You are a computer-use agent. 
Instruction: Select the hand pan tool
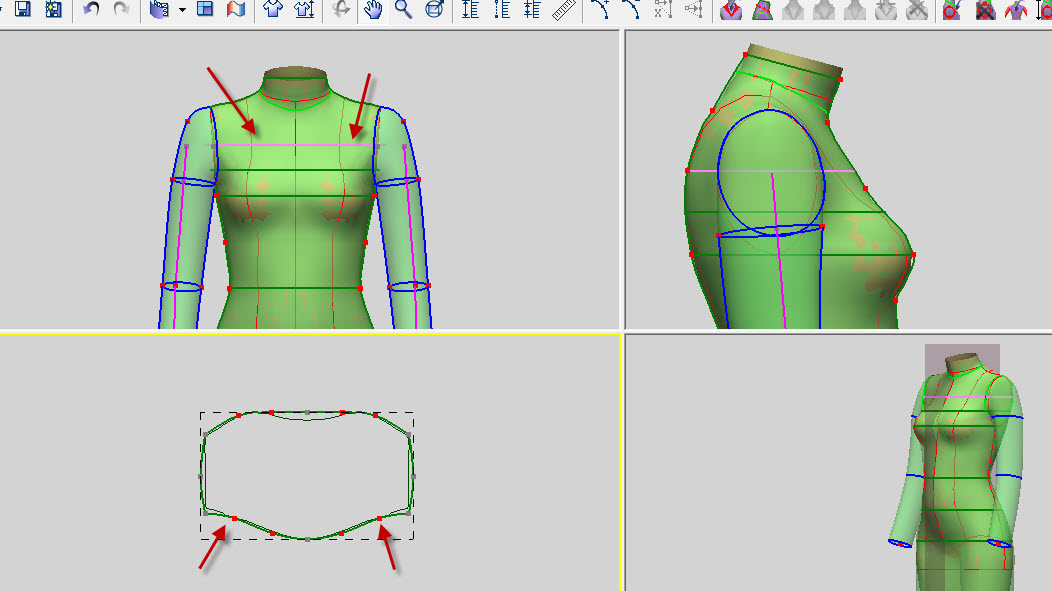tap(373, 9)
